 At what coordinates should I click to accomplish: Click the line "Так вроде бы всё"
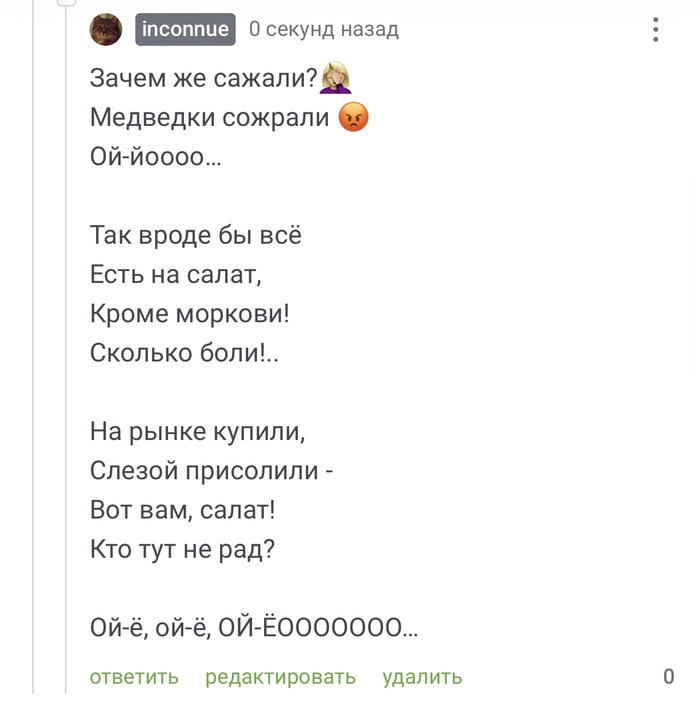pyautogui.click(x=195, y=236)
